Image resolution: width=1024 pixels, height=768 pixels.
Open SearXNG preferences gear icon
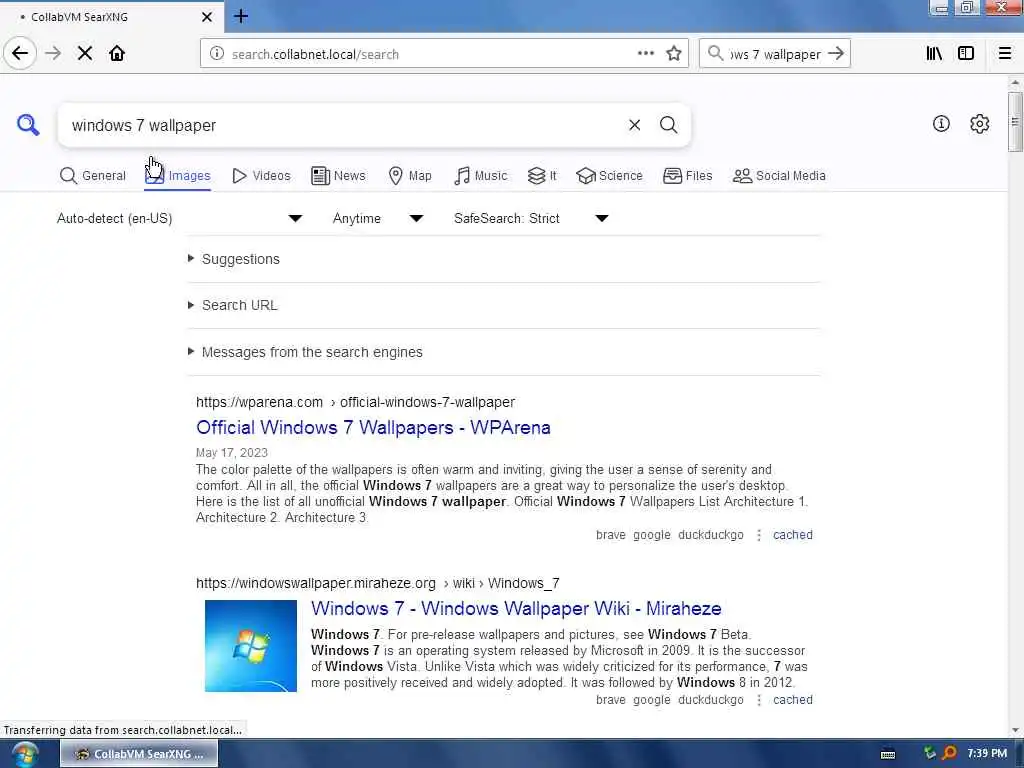[980, 123]
